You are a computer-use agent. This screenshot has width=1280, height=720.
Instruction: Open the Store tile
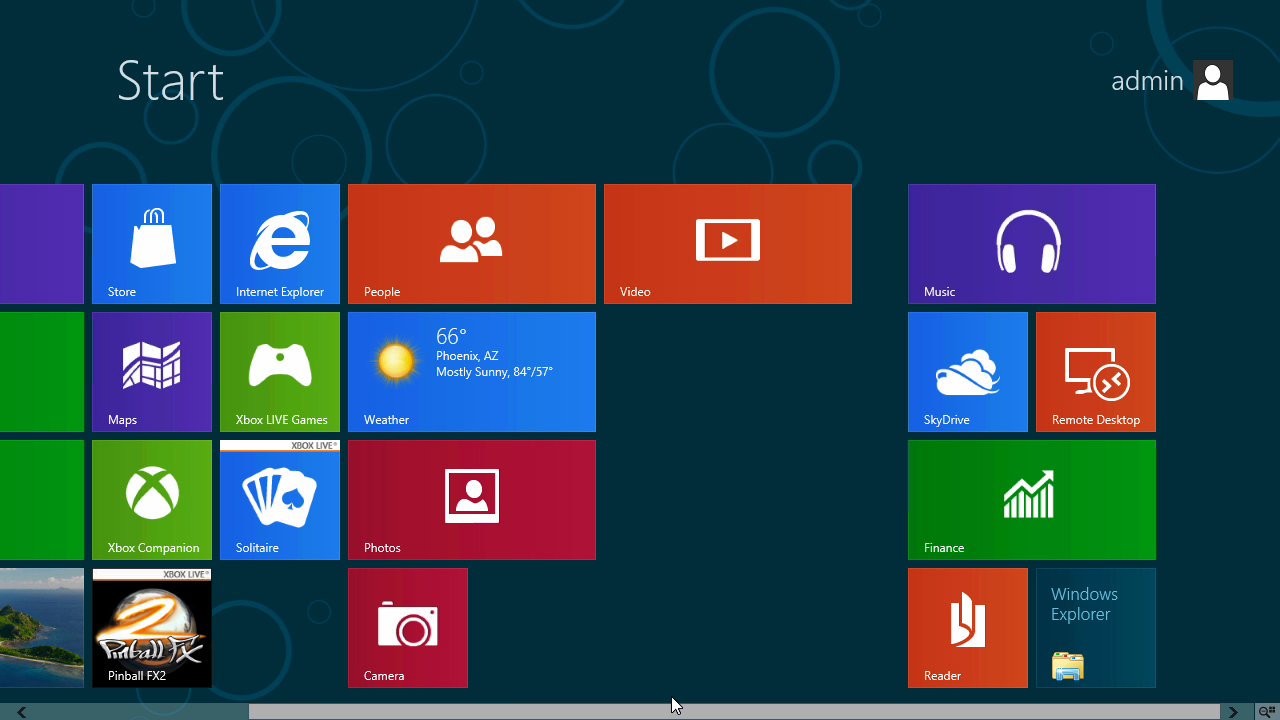(x=152, y=244)
